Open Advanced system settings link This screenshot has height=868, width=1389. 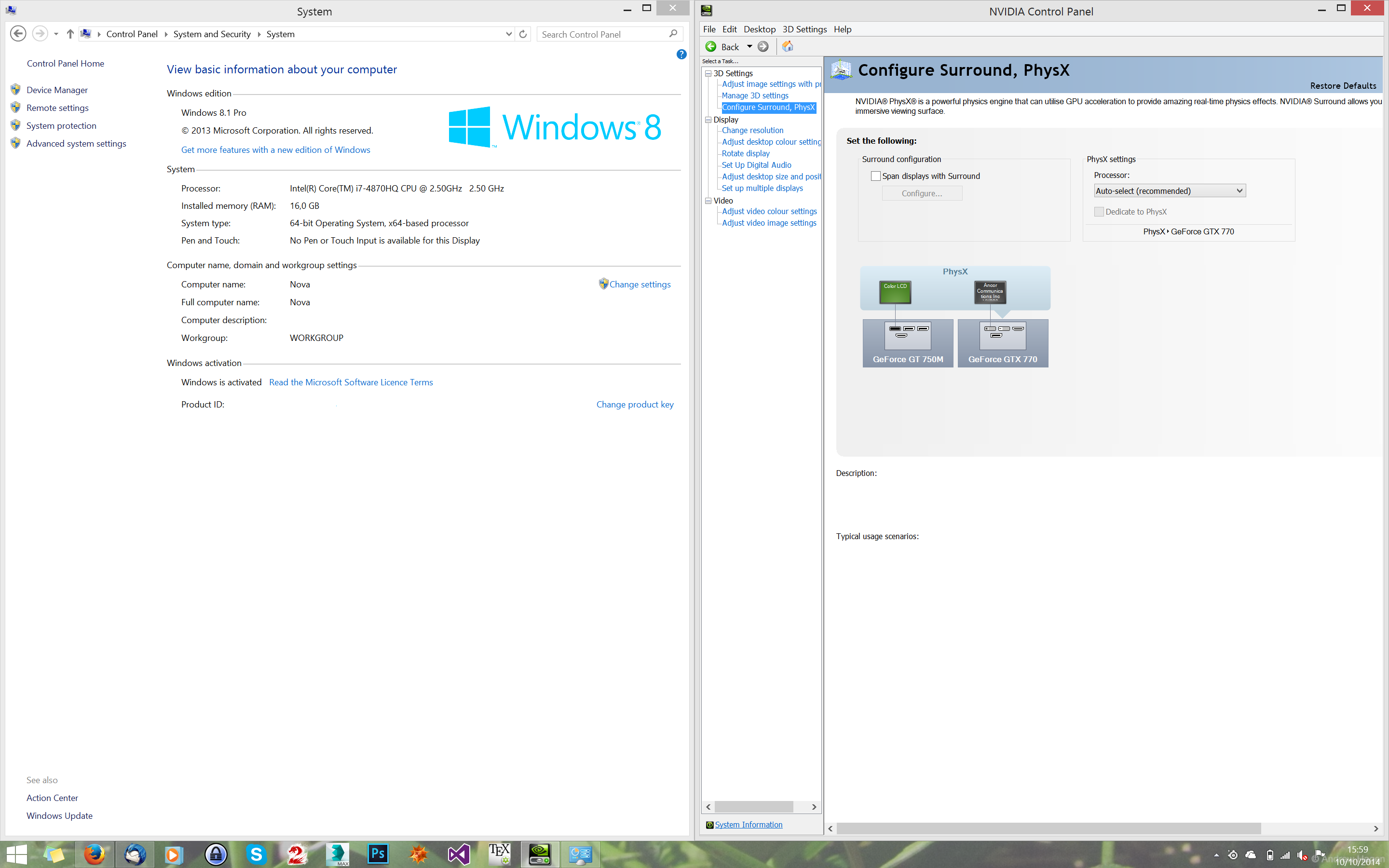click(76, 144)
